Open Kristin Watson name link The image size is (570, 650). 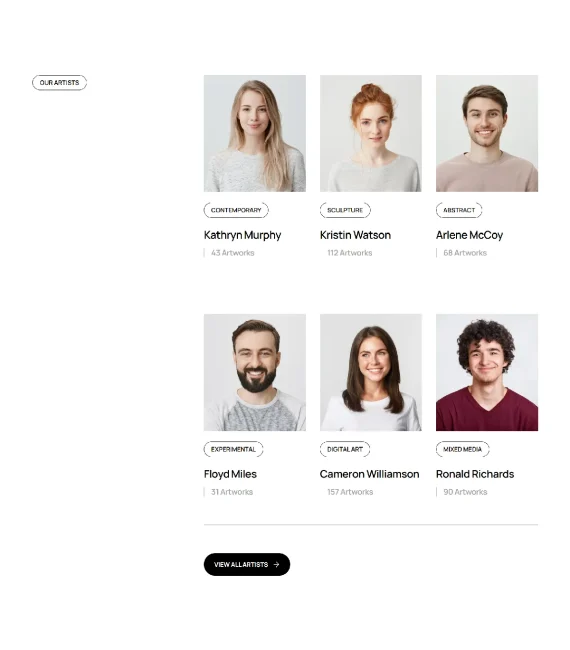tap(355, 235)
